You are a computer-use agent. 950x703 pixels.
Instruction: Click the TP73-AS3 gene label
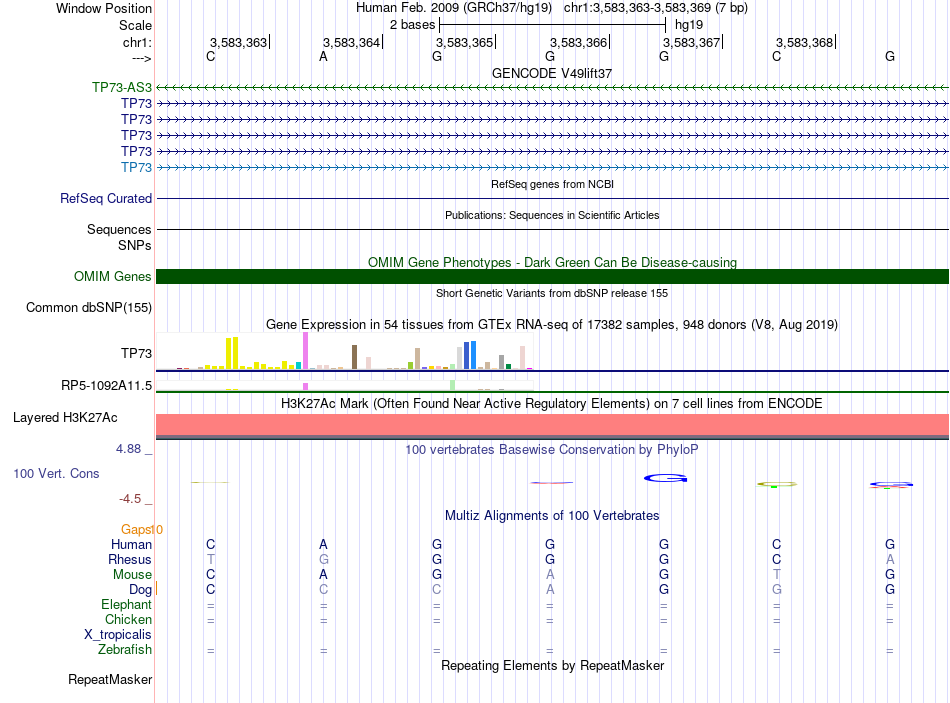coord(122,87)
